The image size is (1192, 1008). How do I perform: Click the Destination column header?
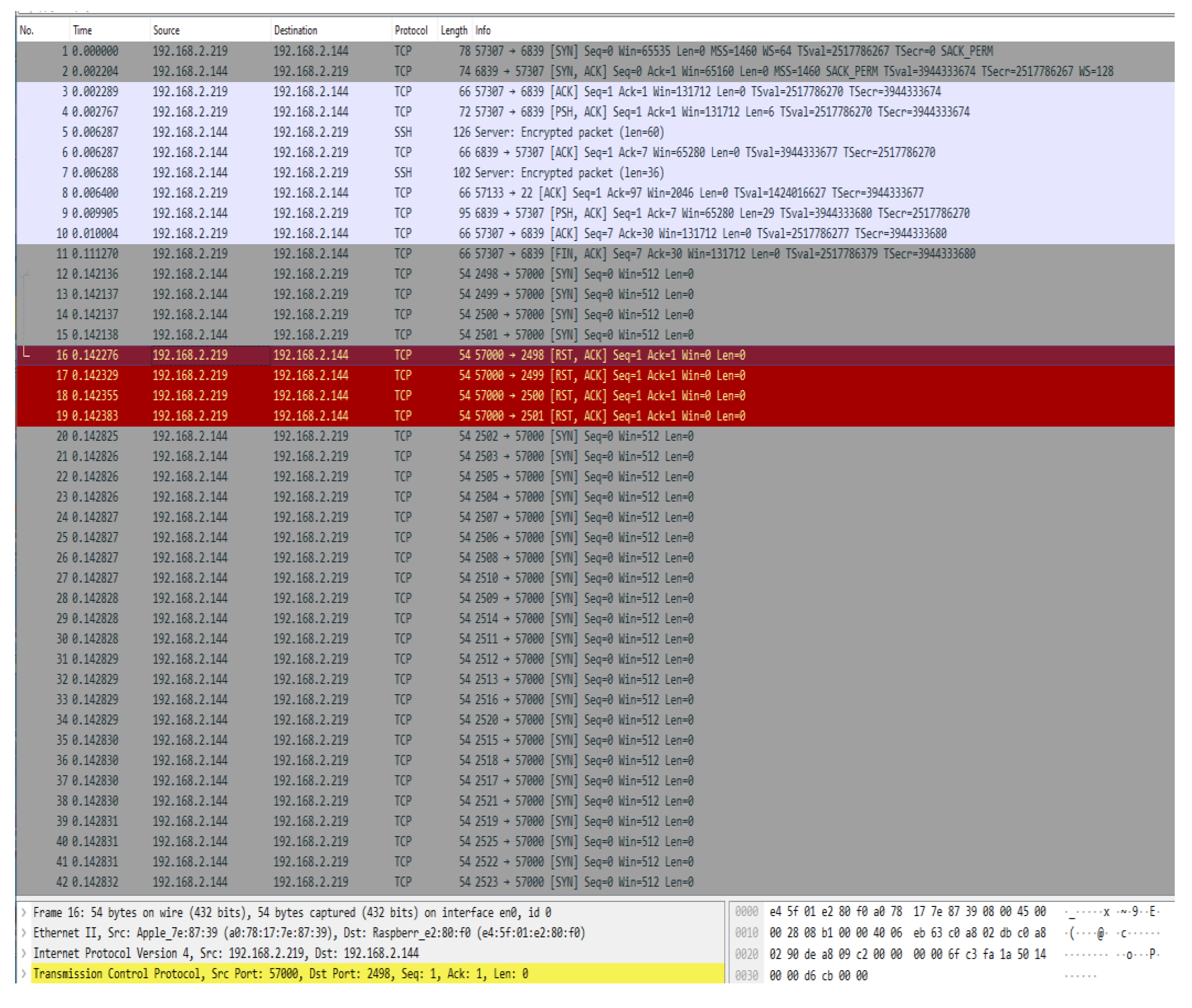point(296,30)
